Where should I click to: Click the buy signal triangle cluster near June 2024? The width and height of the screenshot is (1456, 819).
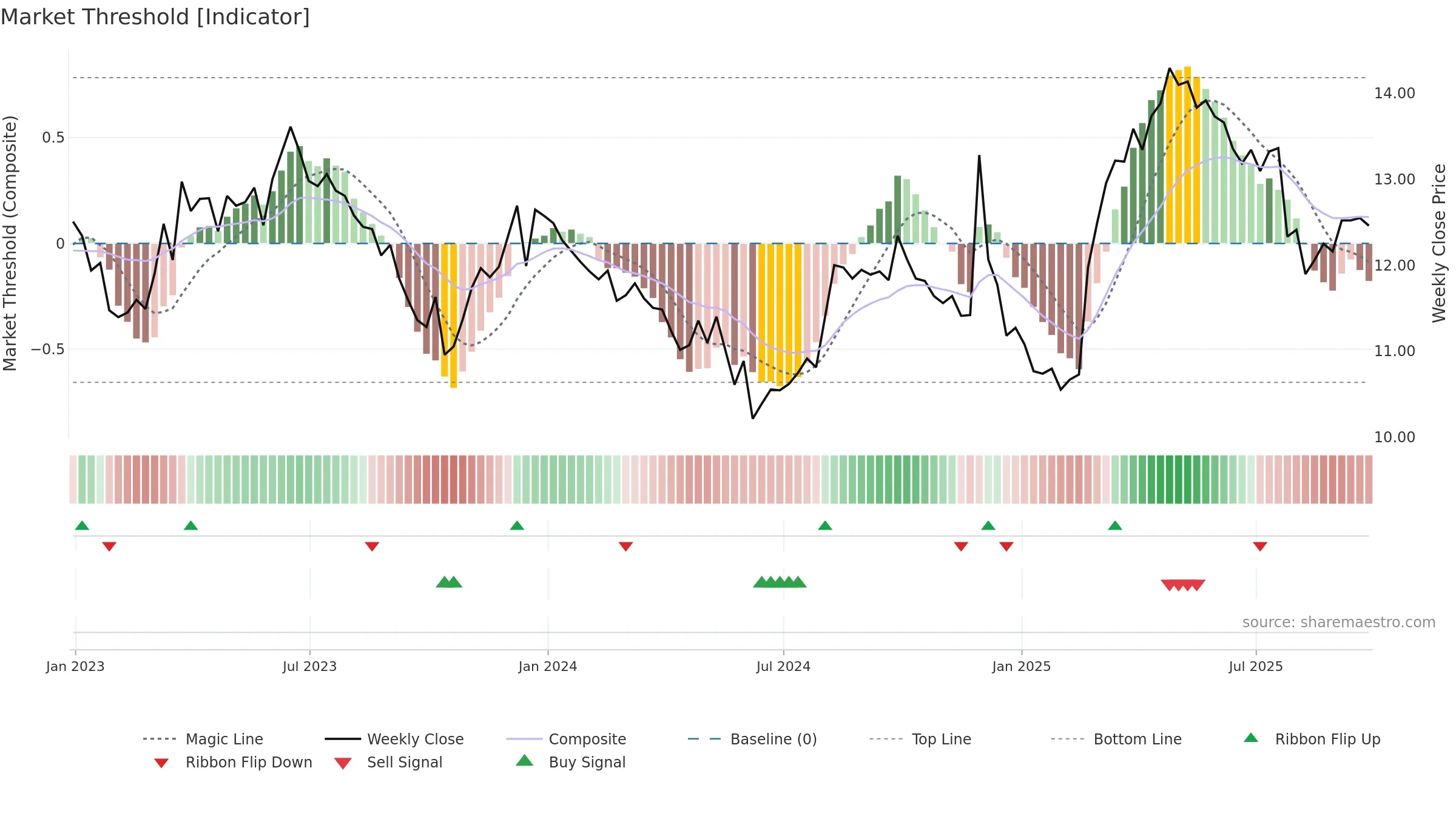pyautogui.click(x=780, y=582)
